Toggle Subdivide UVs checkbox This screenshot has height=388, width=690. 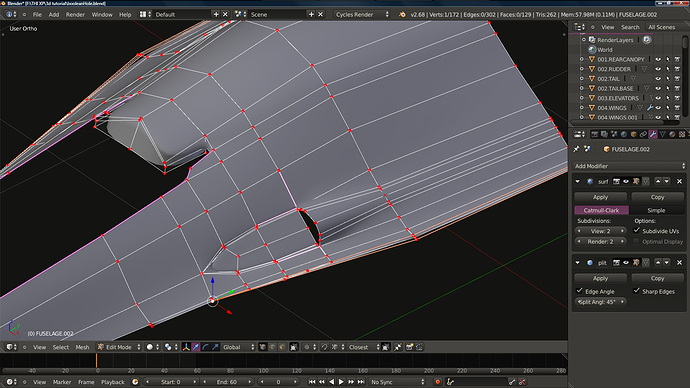tap(636, 231)
